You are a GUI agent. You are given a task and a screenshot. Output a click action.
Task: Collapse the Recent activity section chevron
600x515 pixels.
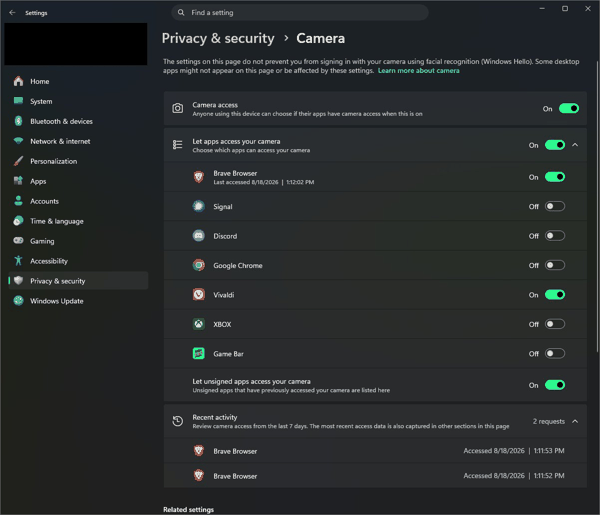[575, 421]
